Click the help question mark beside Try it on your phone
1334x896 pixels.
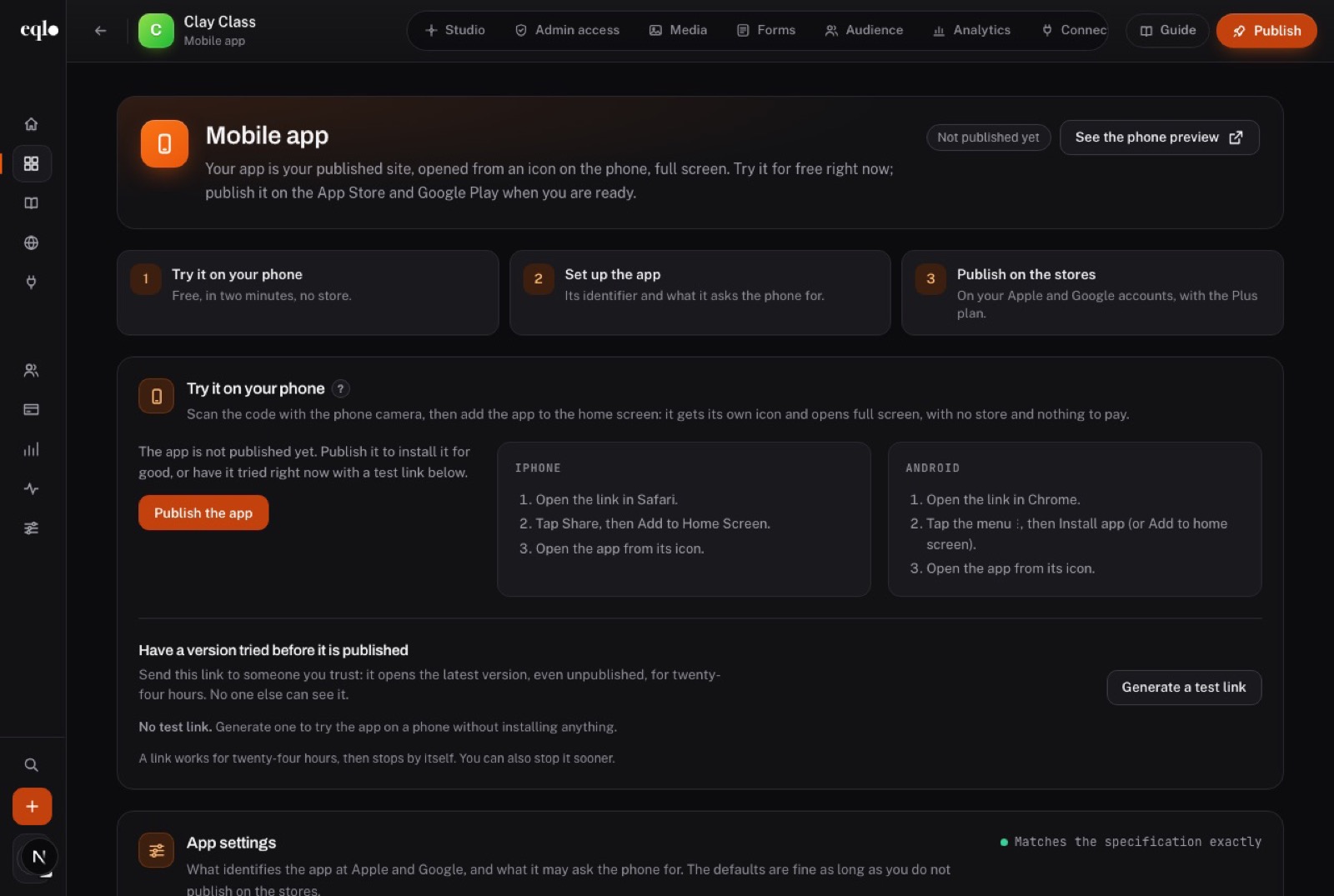(340, 388)
